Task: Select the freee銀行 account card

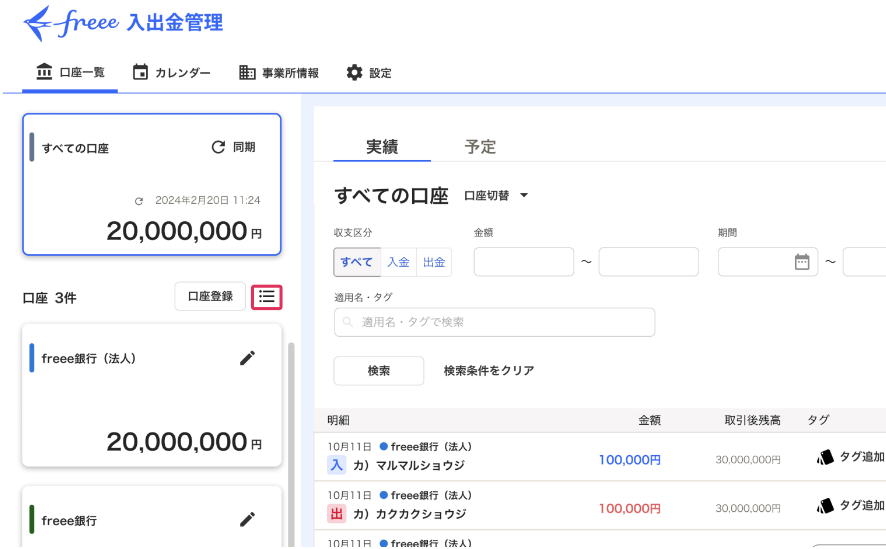Action: pyautogui.click(x=152, y=516)
